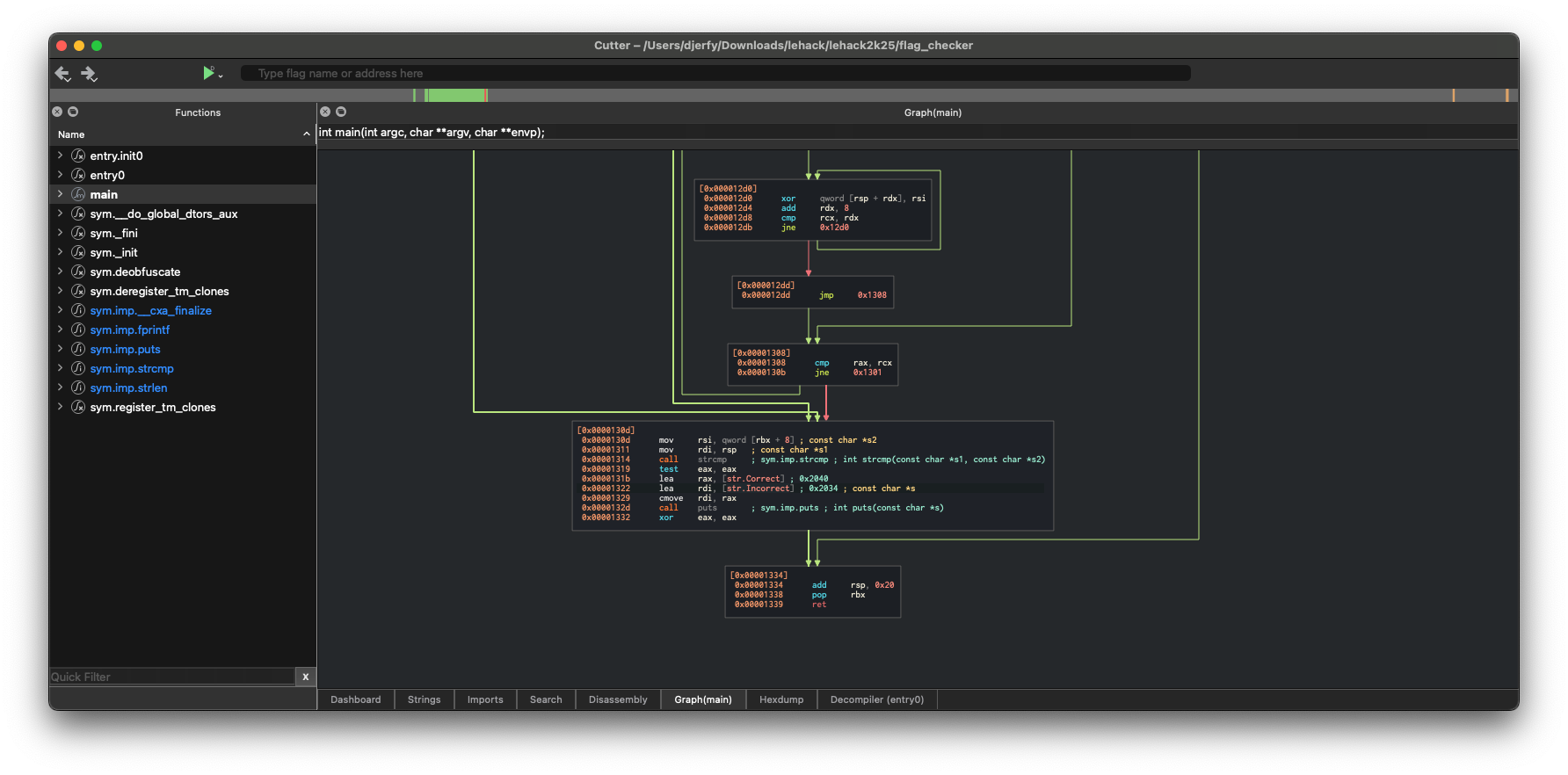Click str.Incorrect string reference
The width and height of the screenshot is (1568, 775).
pos(759,489)
